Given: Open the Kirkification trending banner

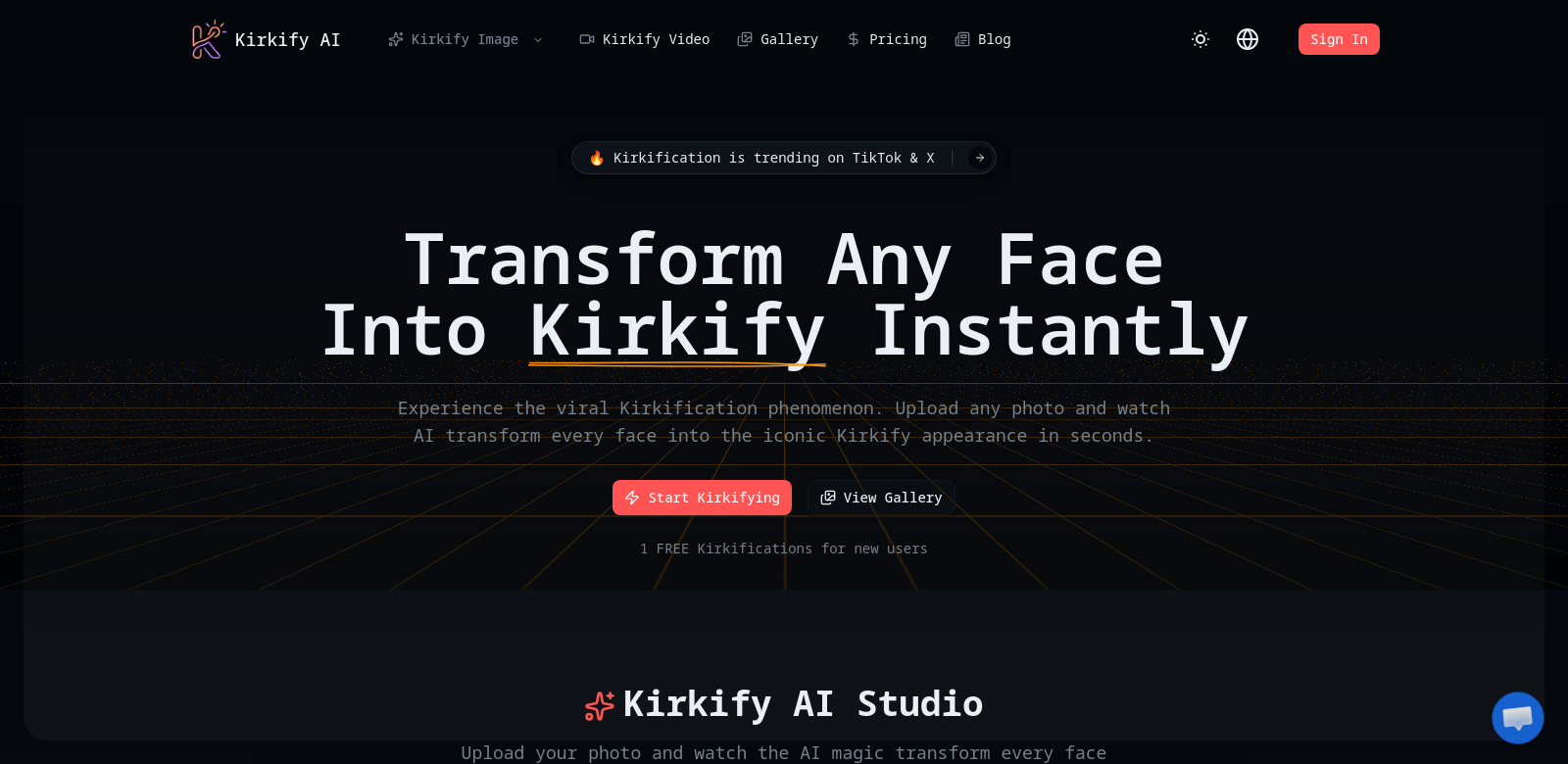Looking at the screenshot, I should click(784, 158).
